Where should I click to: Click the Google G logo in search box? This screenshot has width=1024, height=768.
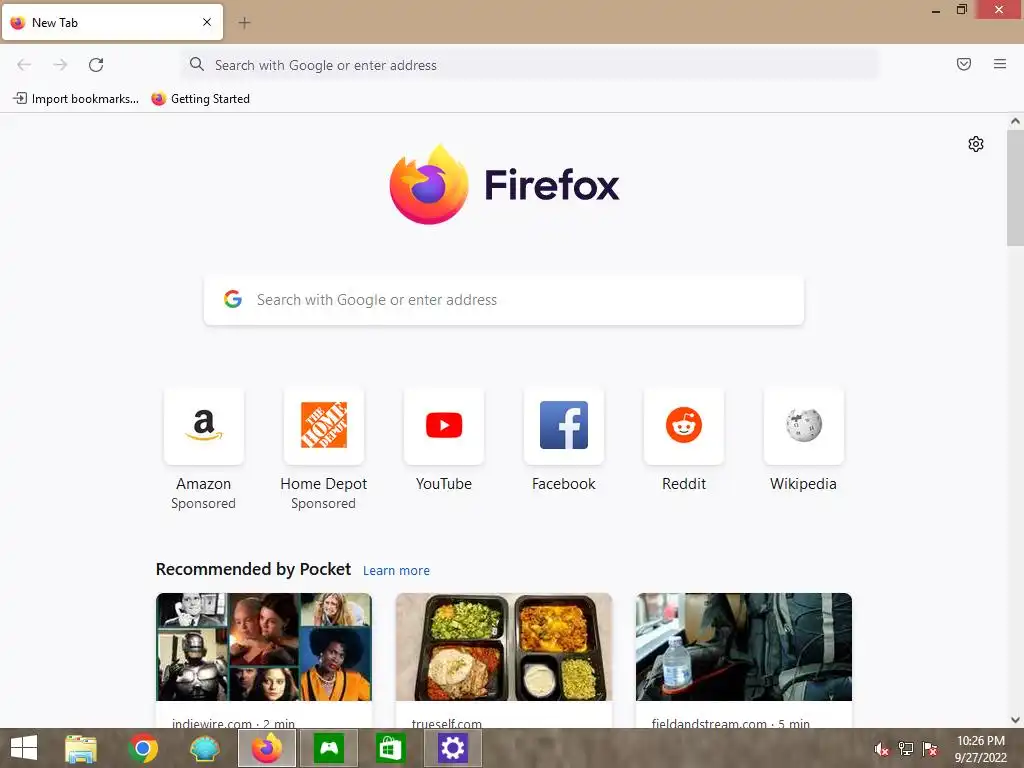click(233, 299)
